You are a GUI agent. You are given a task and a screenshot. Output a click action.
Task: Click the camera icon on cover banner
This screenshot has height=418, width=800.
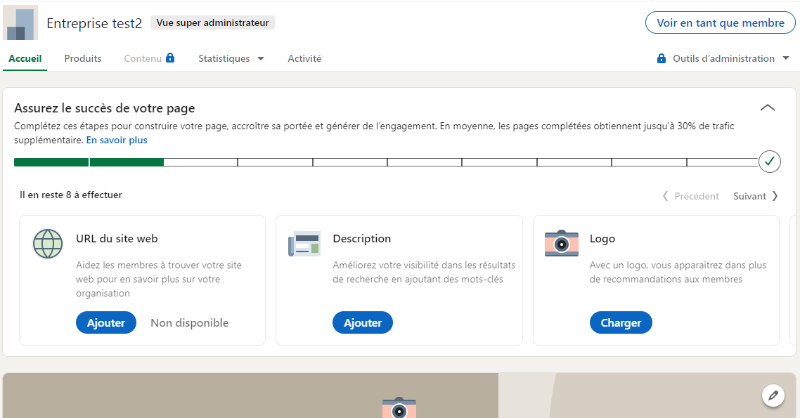tap(399, 407)
